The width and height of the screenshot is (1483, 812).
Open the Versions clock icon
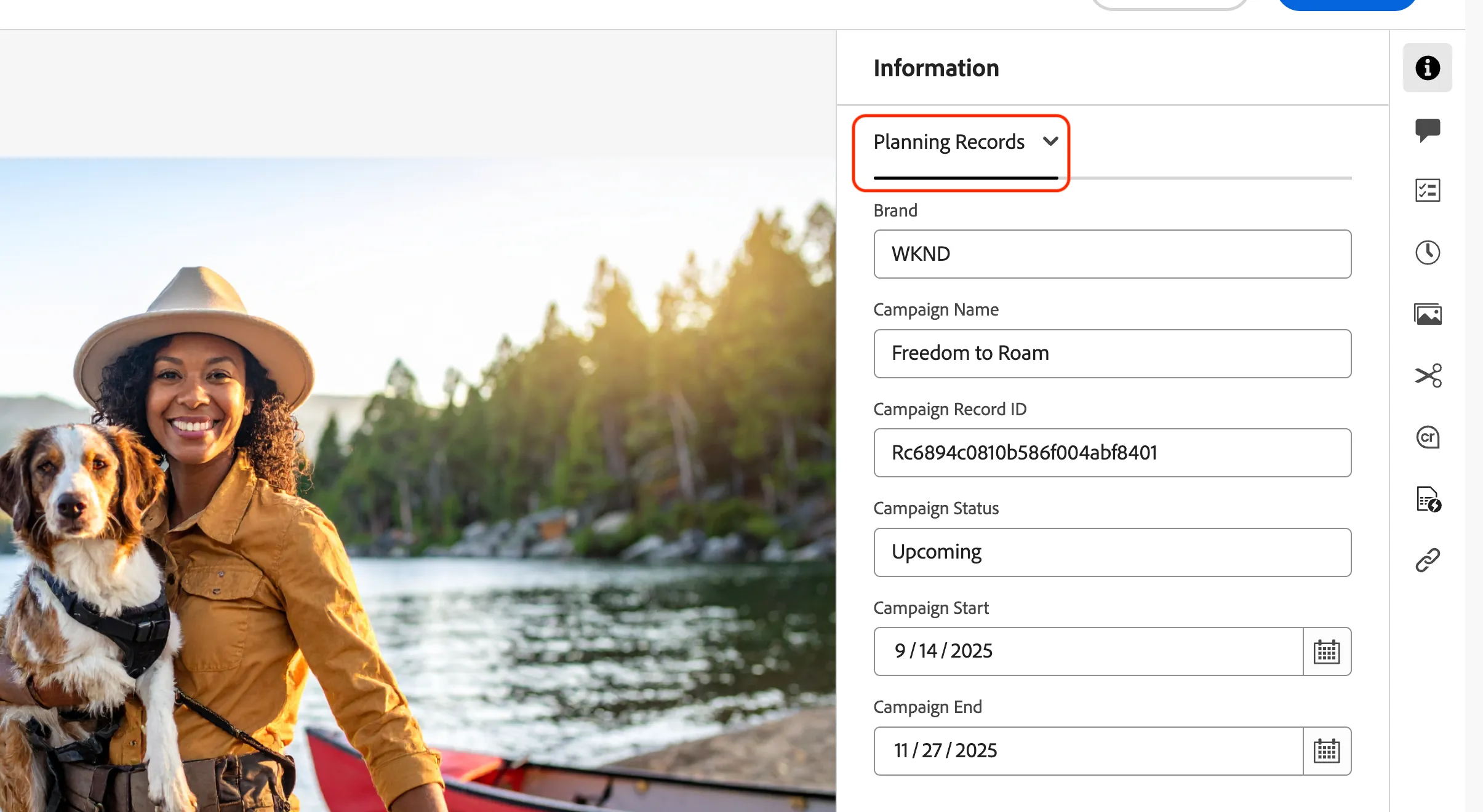click(1427, 252)
